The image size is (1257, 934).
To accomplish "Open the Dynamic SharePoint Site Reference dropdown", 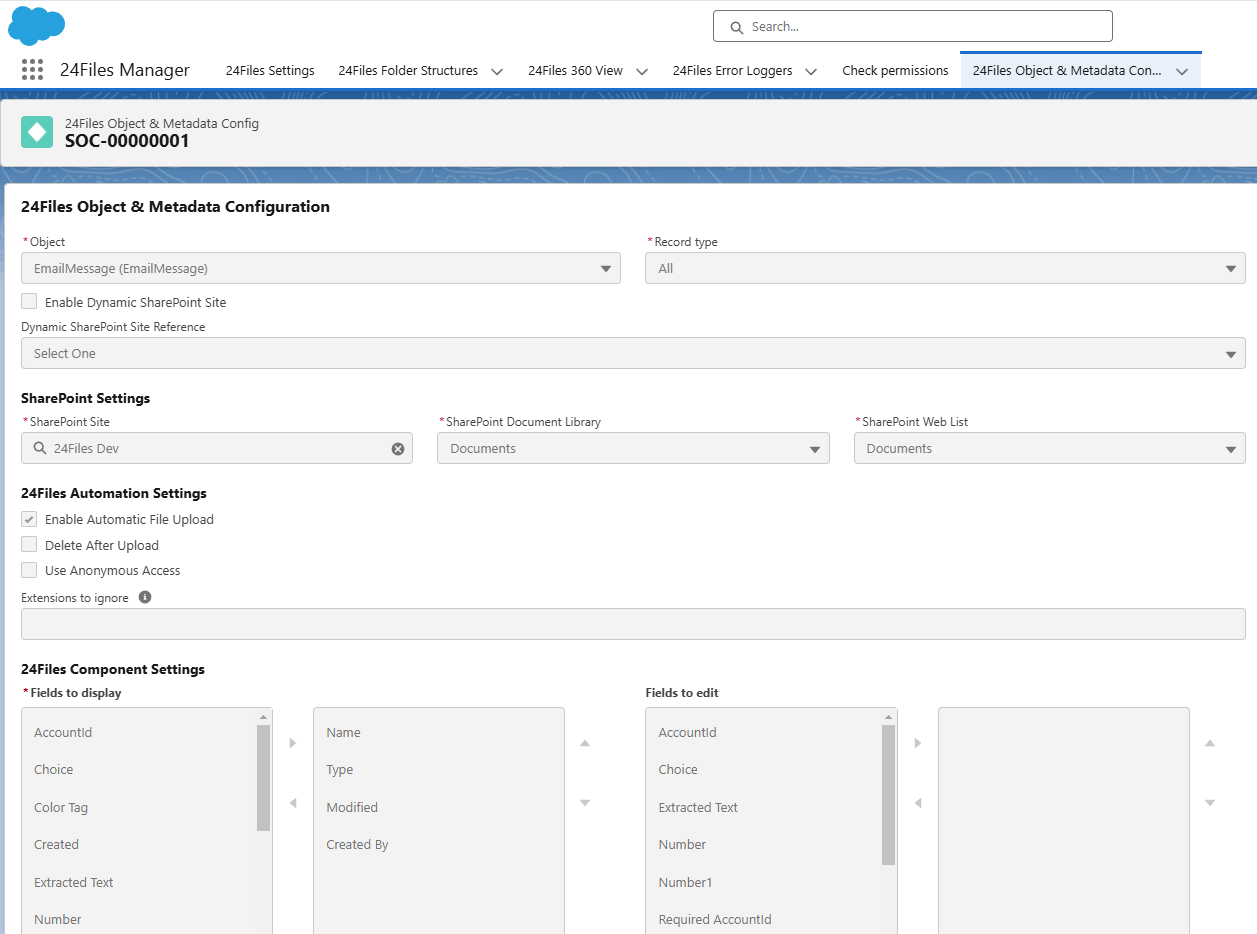I will point(633,353).
